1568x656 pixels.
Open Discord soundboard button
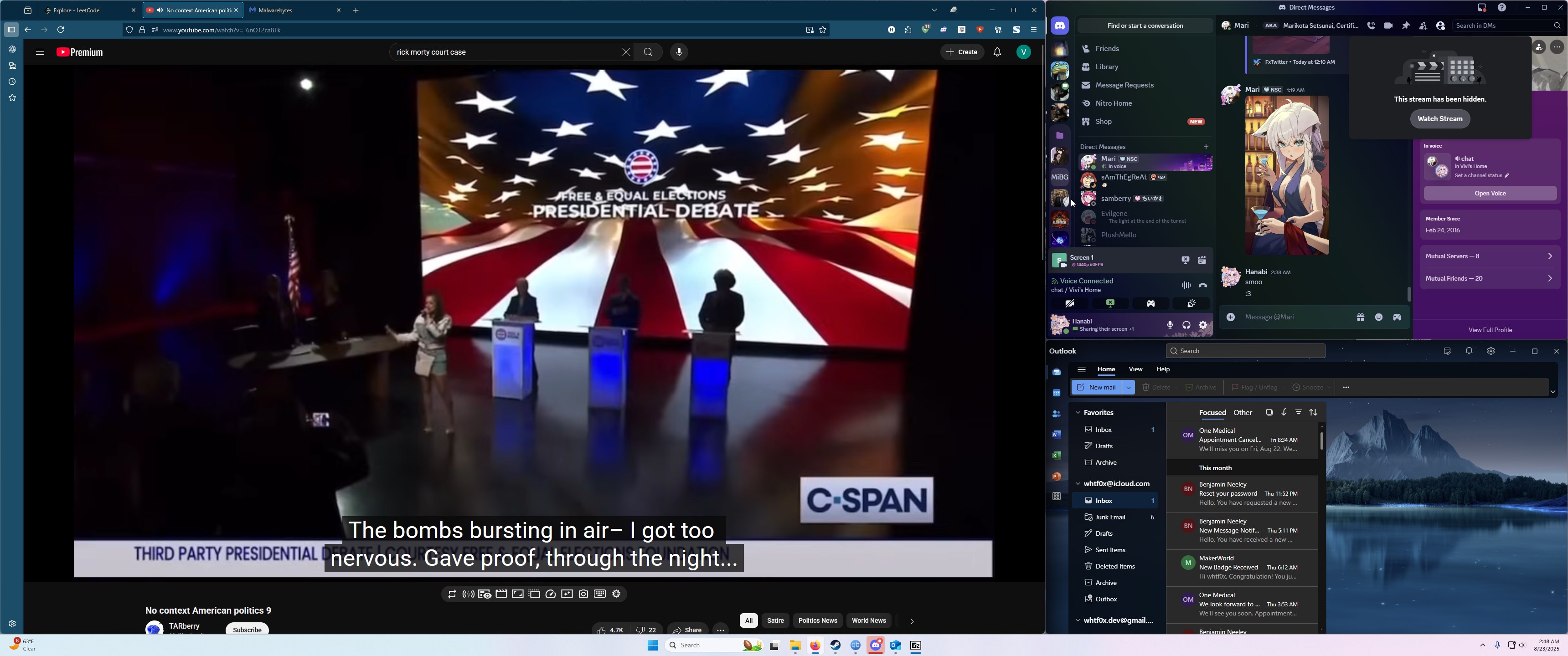1191,304
